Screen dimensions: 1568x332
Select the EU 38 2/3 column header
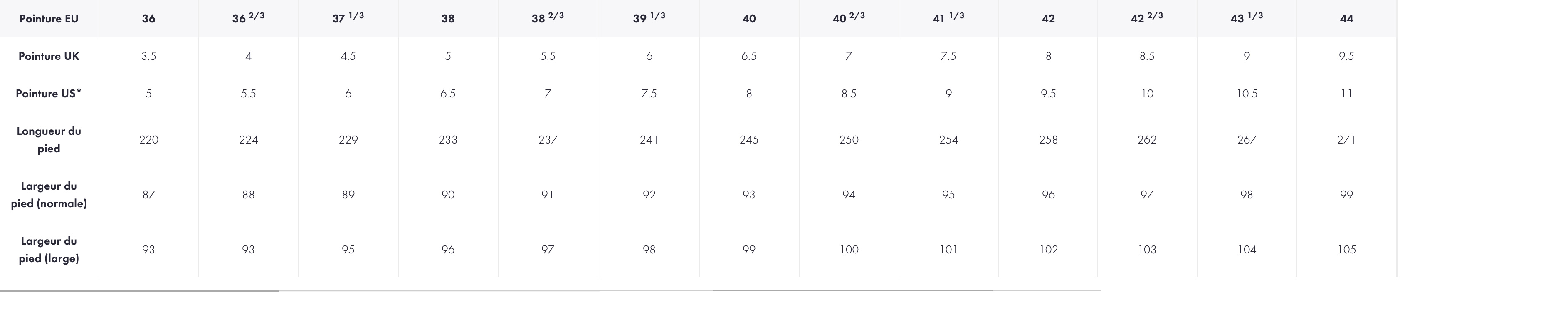coord(547,18)
